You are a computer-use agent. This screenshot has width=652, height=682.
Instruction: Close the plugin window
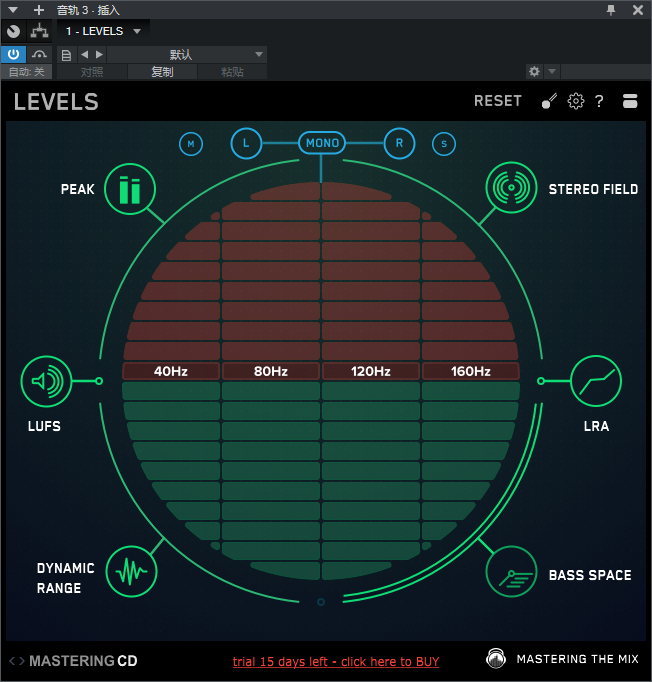coord(638,10)
